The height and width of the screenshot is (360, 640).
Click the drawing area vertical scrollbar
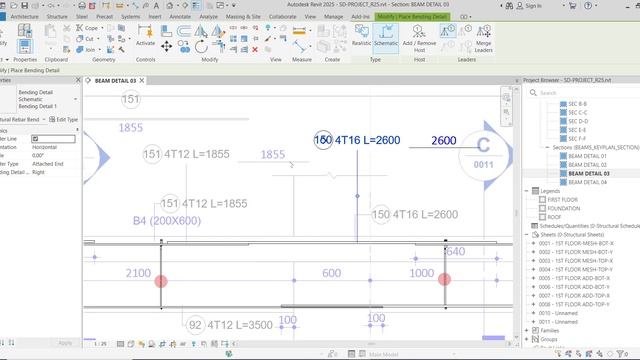(x=516, y=212)
